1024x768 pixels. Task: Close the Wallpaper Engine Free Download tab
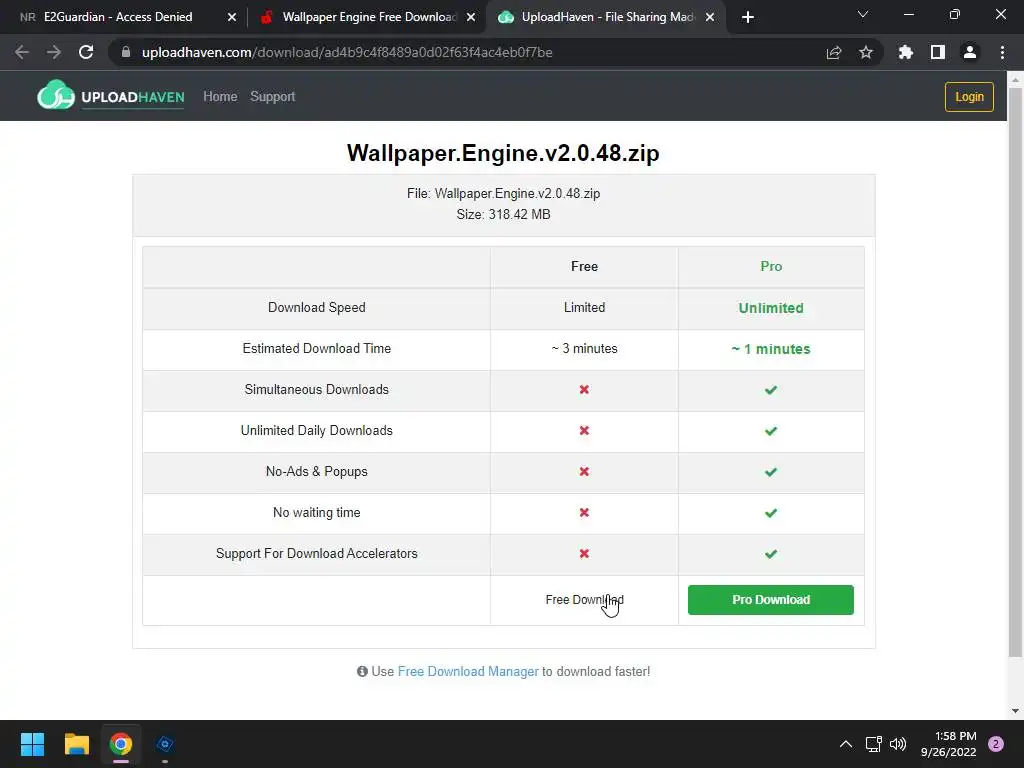pyautogui.click(x=471, y=17)
